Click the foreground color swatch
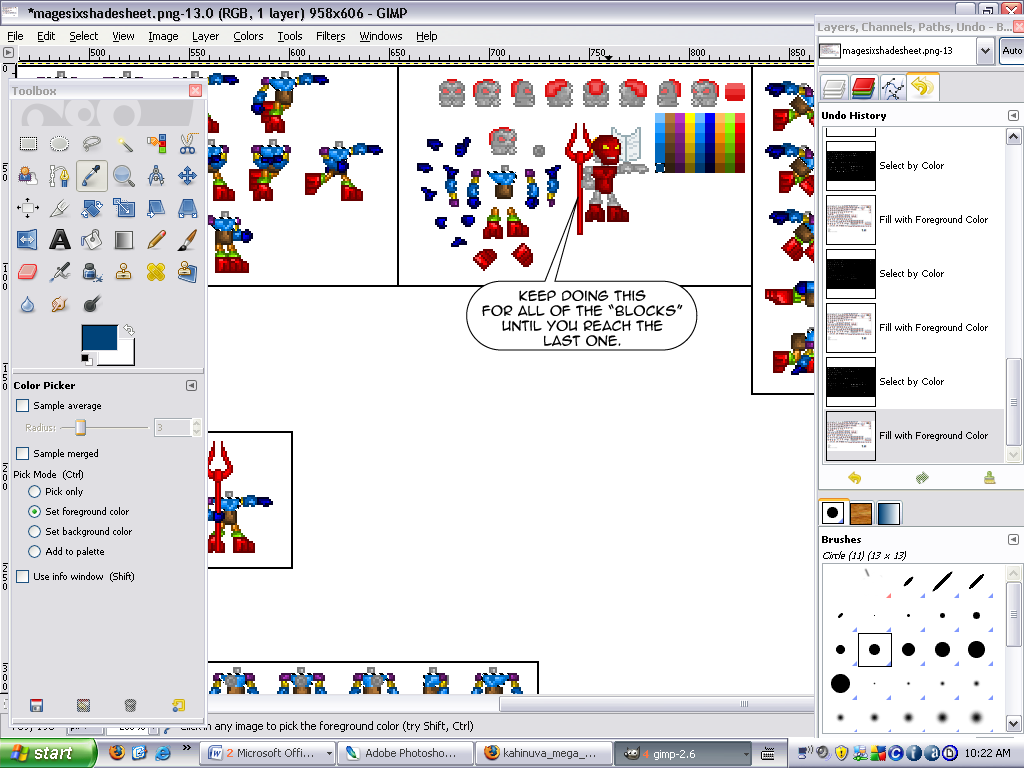 99,338
